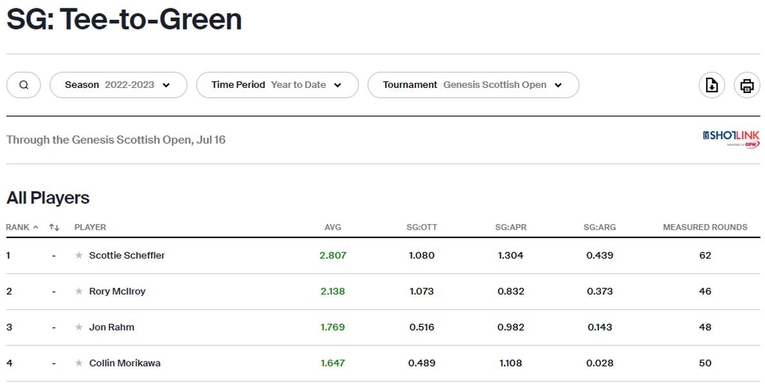The width and height of the screenshot is (765, 387).
Task: Click the search magnifier icon button
Action: [x=23, y=85]
